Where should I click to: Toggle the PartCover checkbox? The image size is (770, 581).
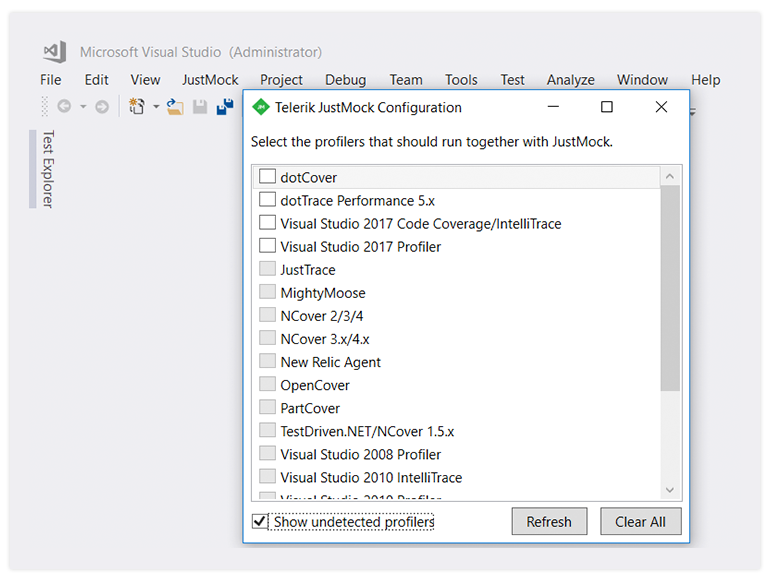point(267,407)
